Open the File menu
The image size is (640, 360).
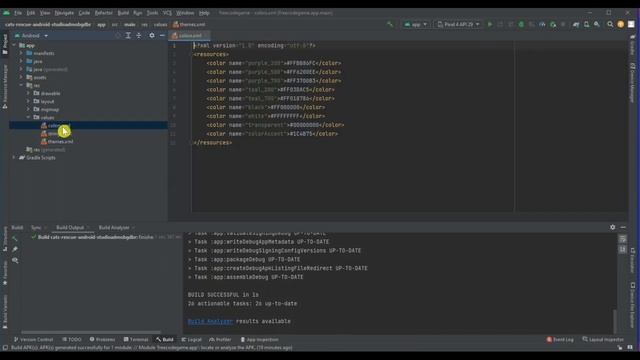pyautogui.click(x=18, y=13)
